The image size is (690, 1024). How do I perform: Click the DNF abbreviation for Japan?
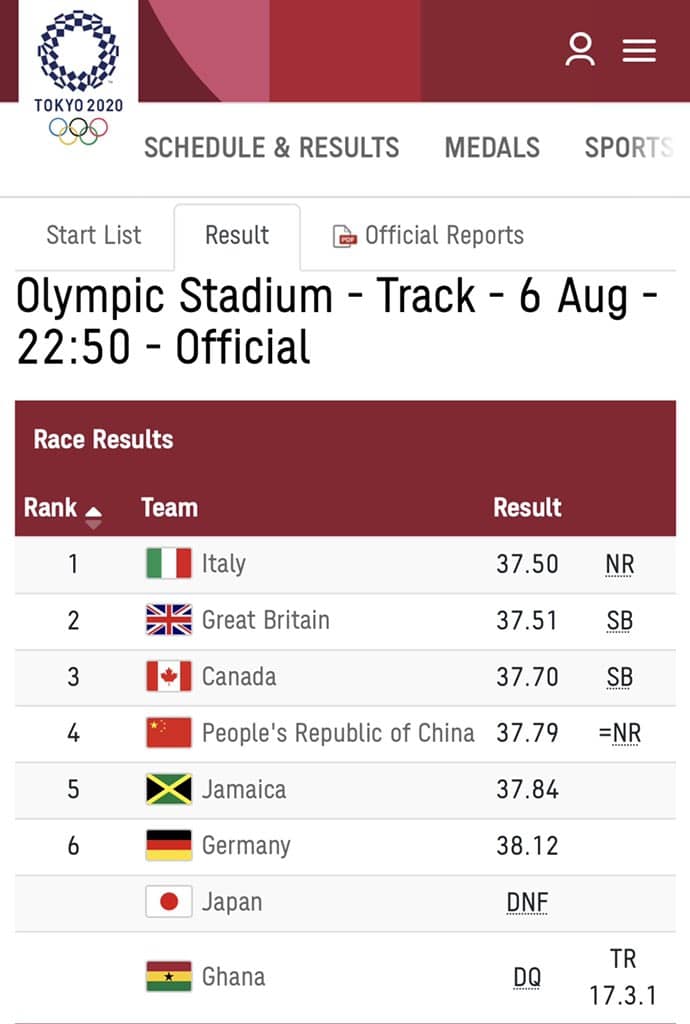pos(527,903)
